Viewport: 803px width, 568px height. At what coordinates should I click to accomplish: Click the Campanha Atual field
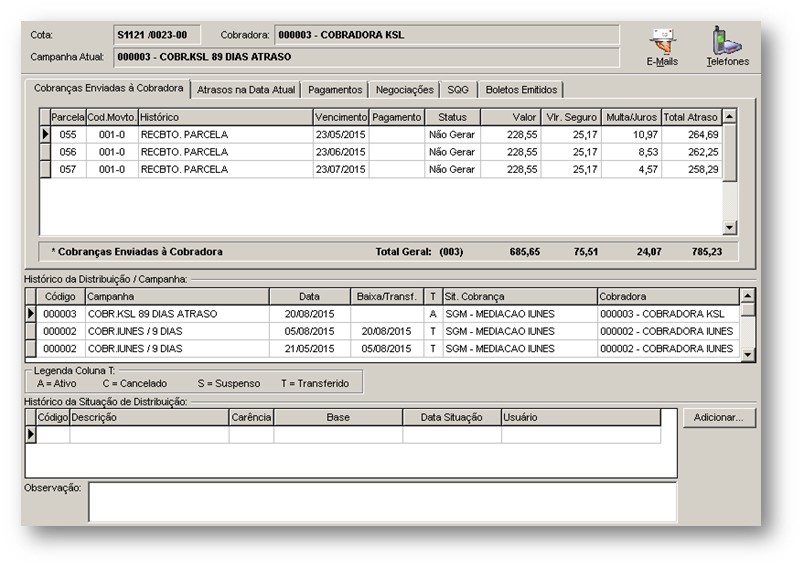366,57
